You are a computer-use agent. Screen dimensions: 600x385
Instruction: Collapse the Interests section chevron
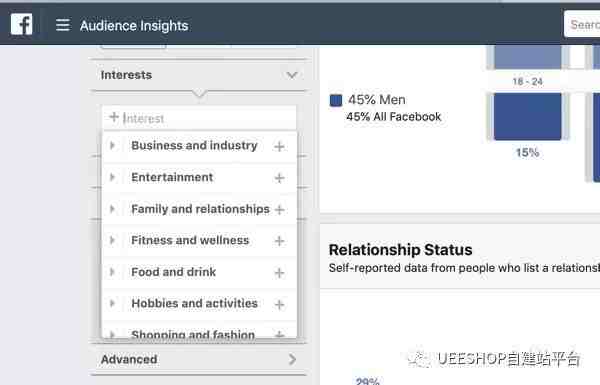tap(292, 75)
